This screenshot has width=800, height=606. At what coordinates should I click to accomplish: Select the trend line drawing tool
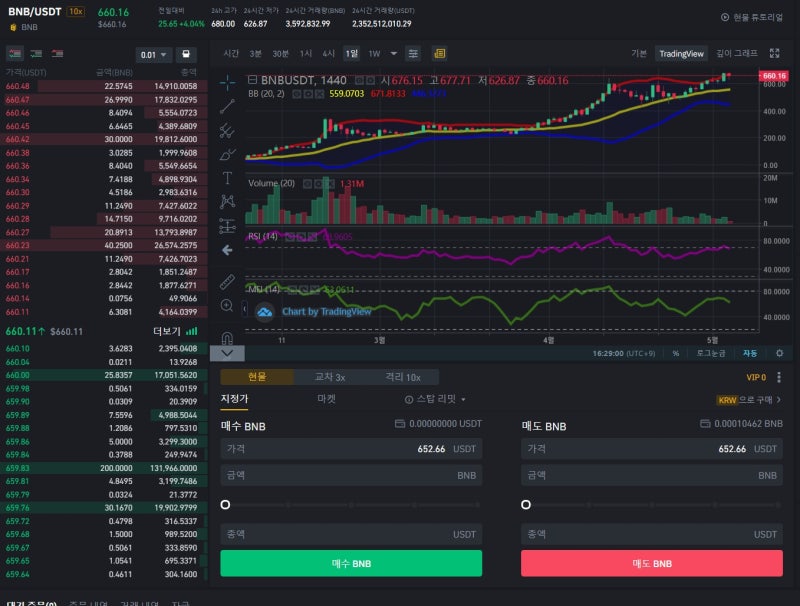tap(228, 106)
